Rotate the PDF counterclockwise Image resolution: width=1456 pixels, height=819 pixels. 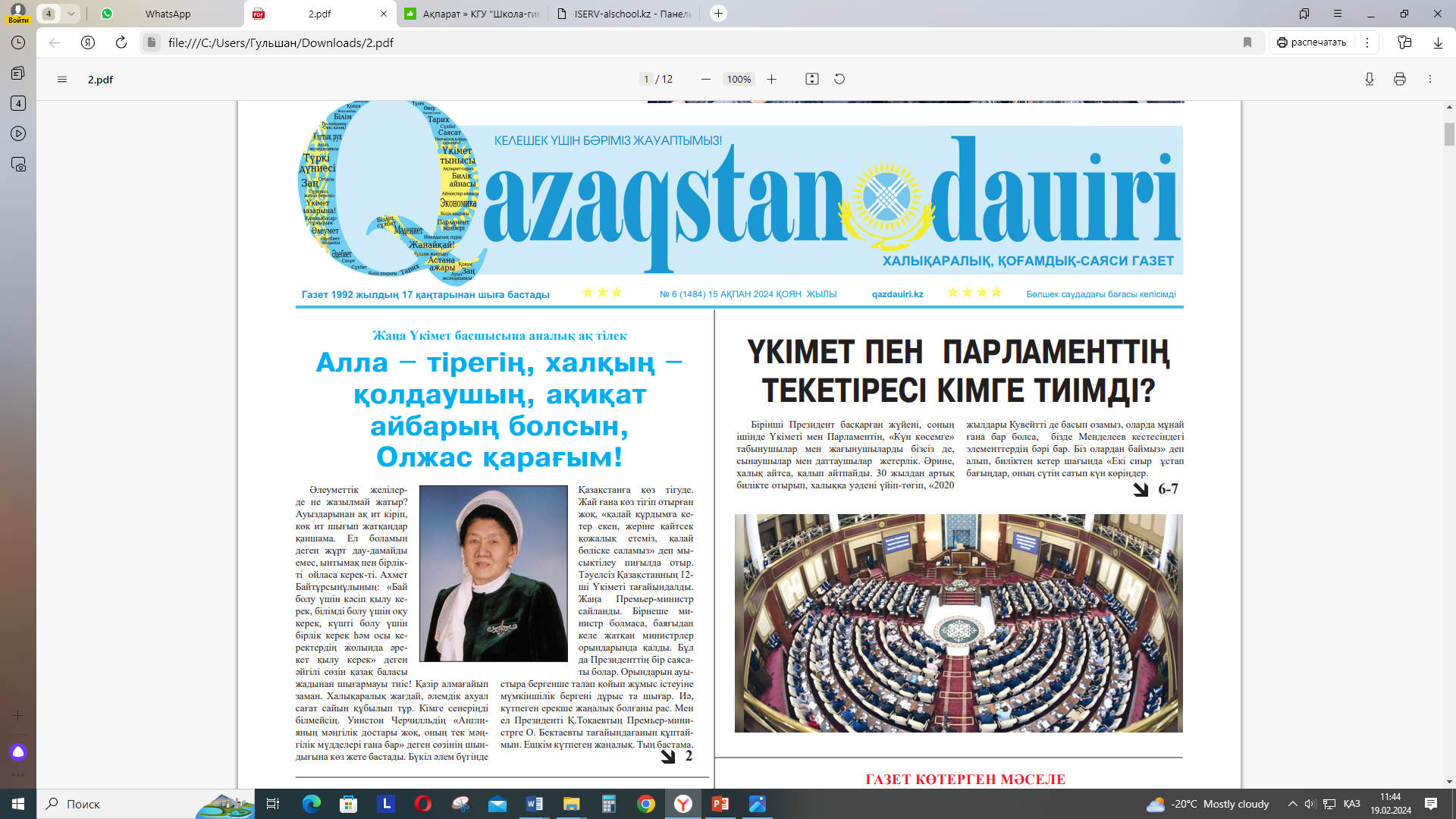click(x=839, y=79)
